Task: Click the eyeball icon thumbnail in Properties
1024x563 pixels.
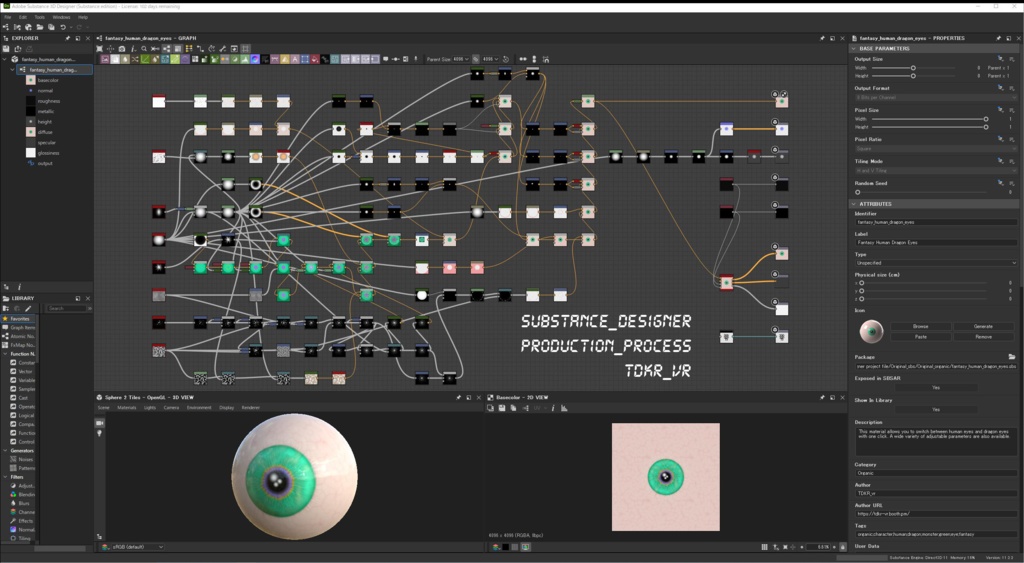Action: coord(871,331)
